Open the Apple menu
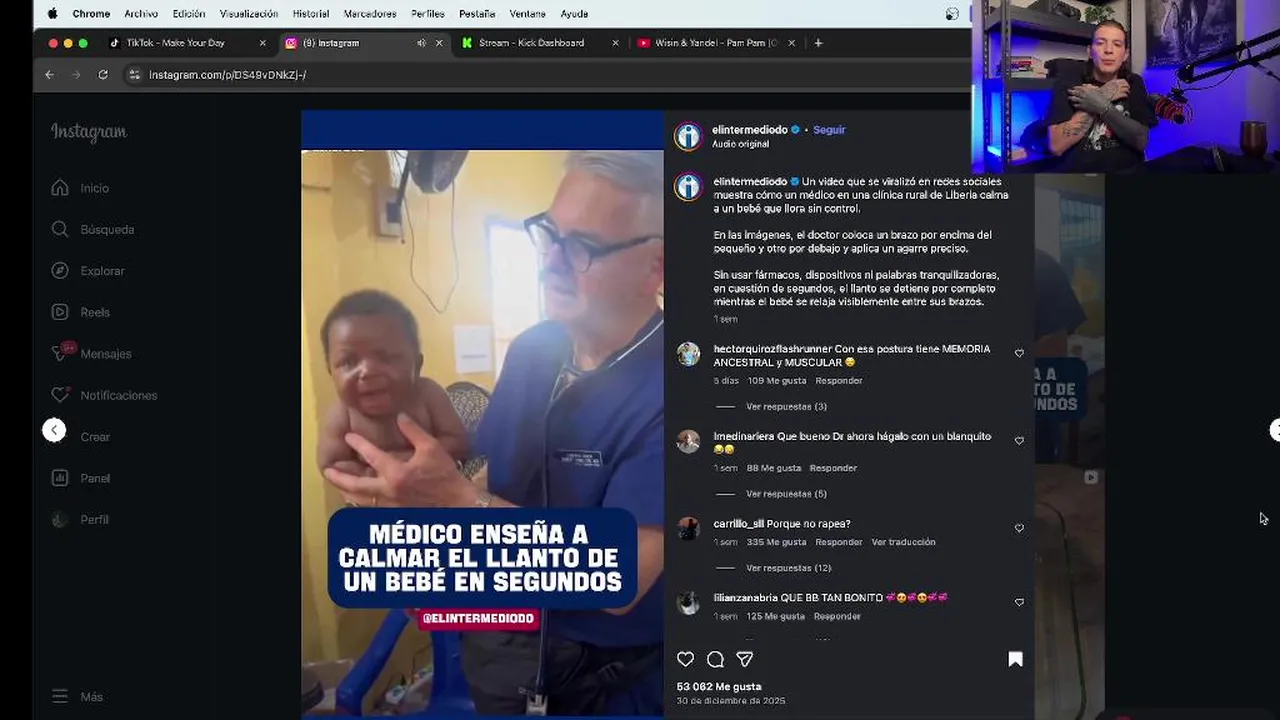Image resolution: width=1280 pixels, height=720 pixels. click(52, 14)
